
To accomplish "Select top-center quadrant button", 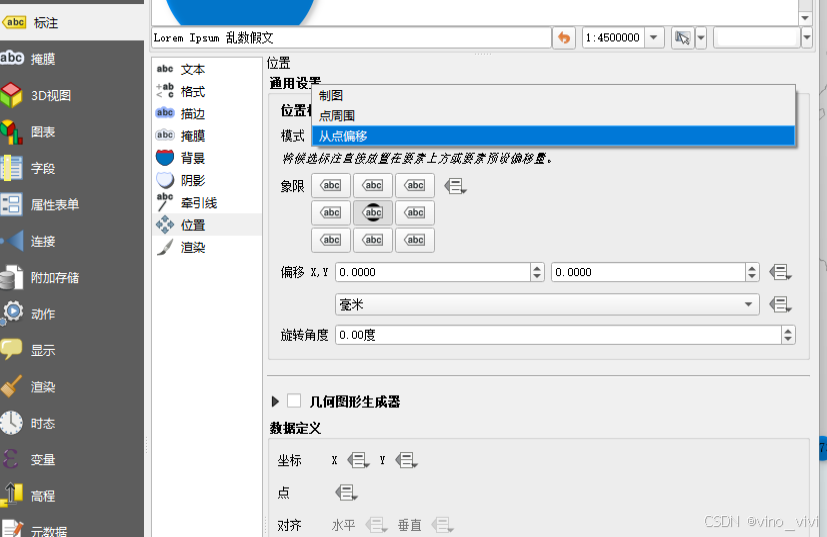I will [373, 185].
